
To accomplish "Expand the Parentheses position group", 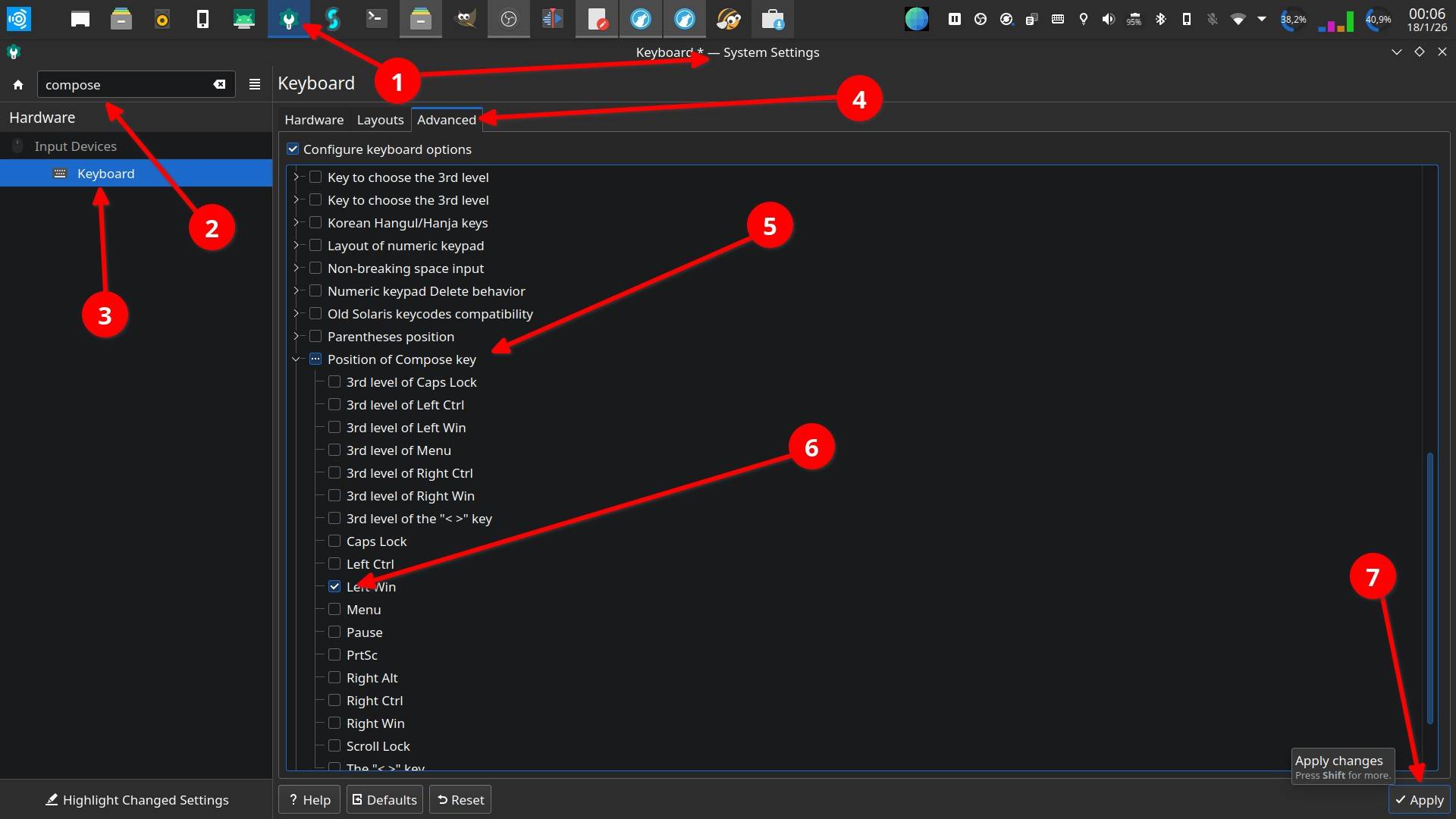I will (297, 336).
